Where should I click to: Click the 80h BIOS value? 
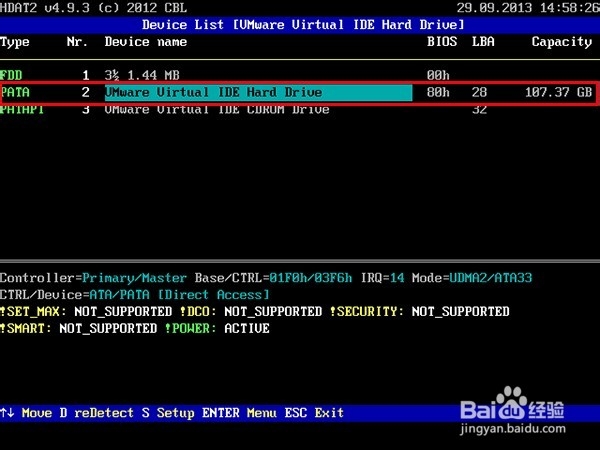tap(438, 92)
